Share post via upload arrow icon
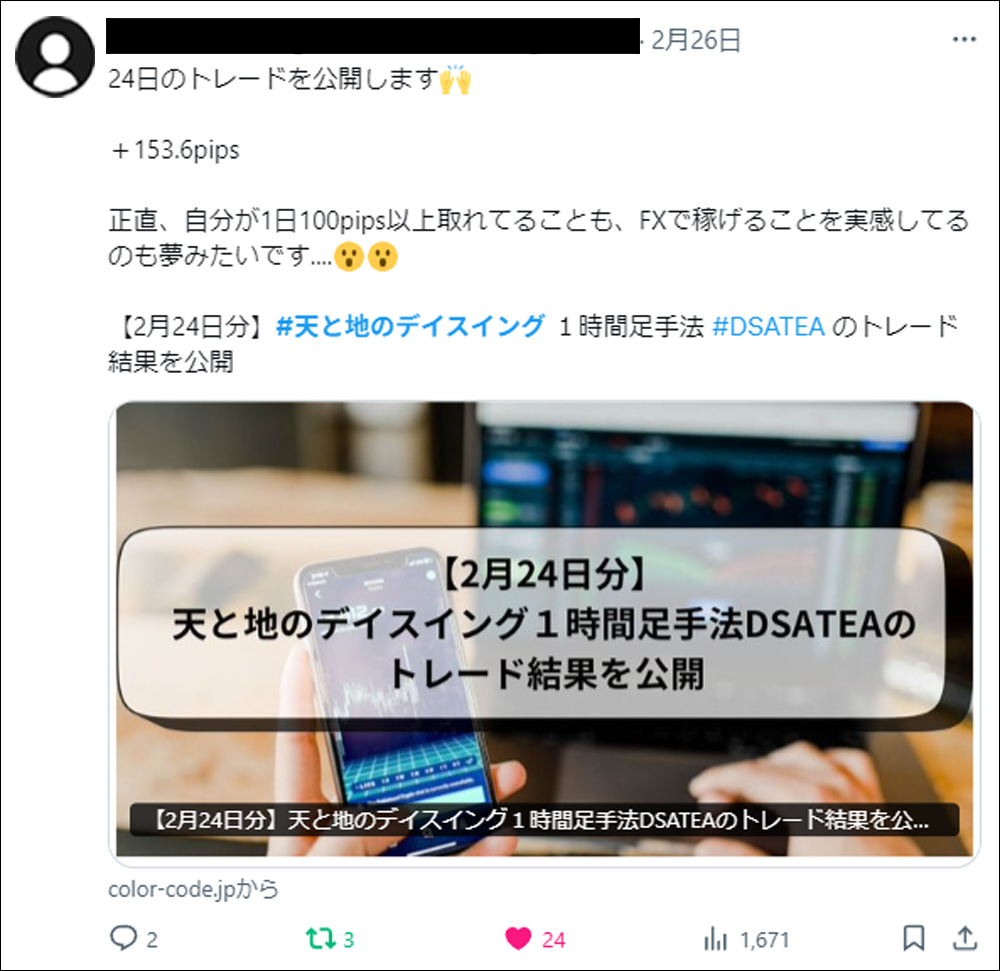 click(x=965, y=938)
